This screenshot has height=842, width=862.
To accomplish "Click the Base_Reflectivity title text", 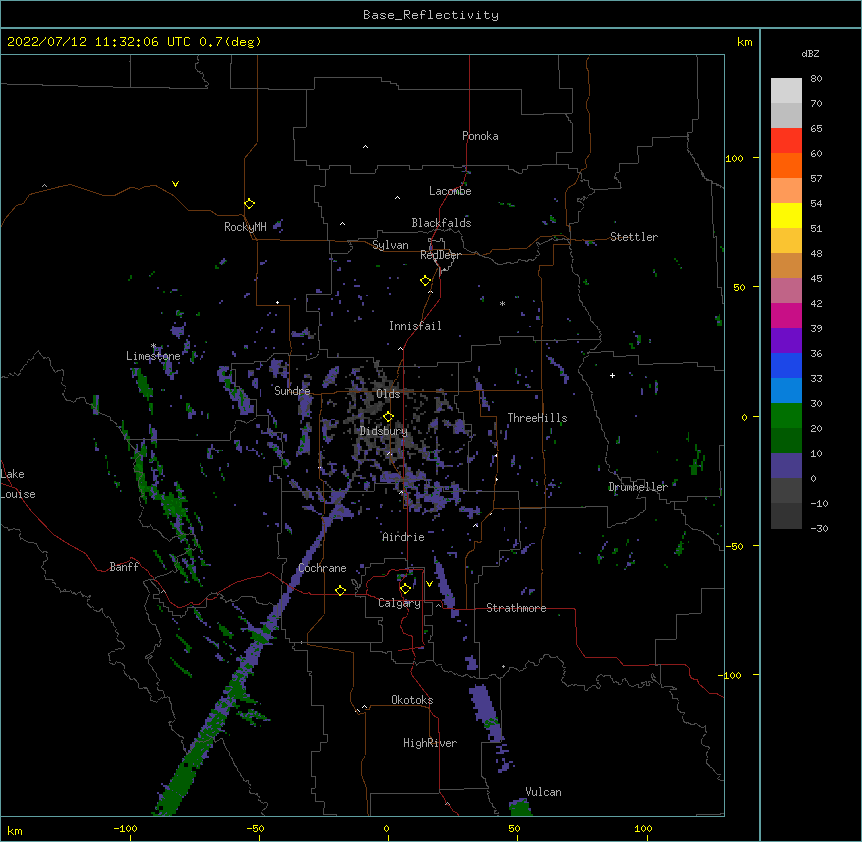I will pos(431,15).
